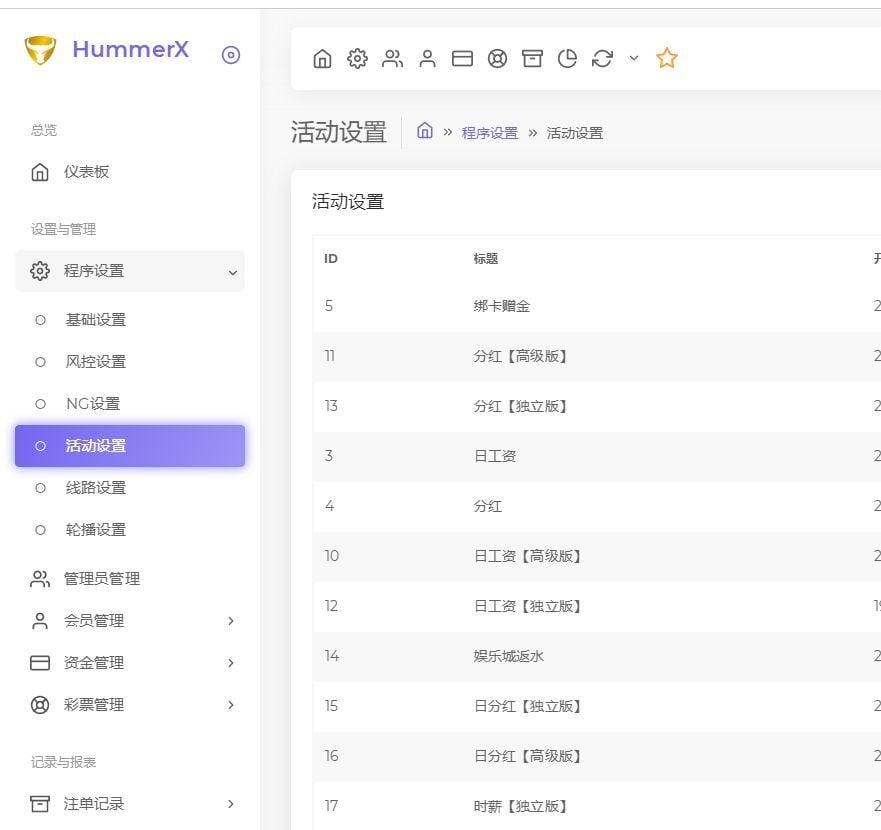The height and width of the screenshot is (830, 881).
Task: Open the gear settings icon in top toolbar
Action: click(357, 59)
